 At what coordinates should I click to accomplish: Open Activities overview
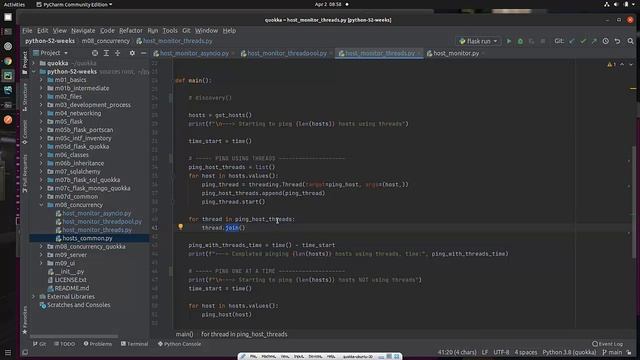[14, 4]
